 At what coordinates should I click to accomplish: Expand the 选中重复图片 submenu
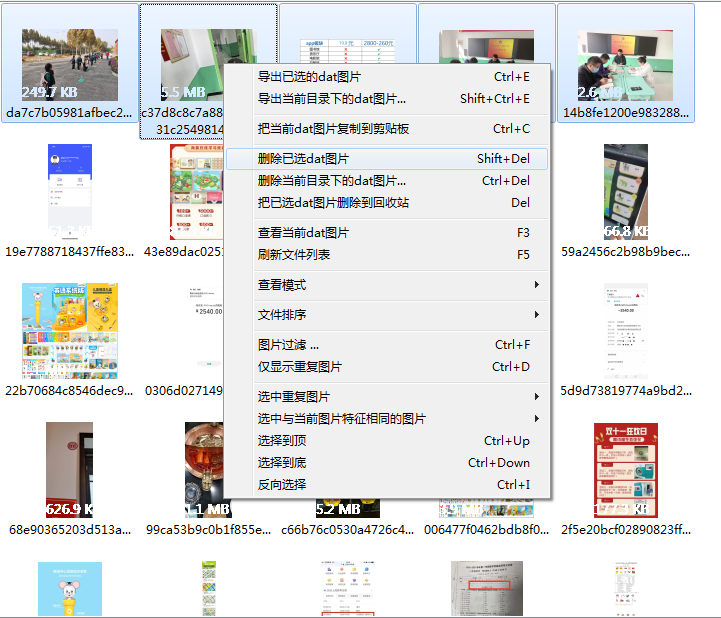pos(387,396)
